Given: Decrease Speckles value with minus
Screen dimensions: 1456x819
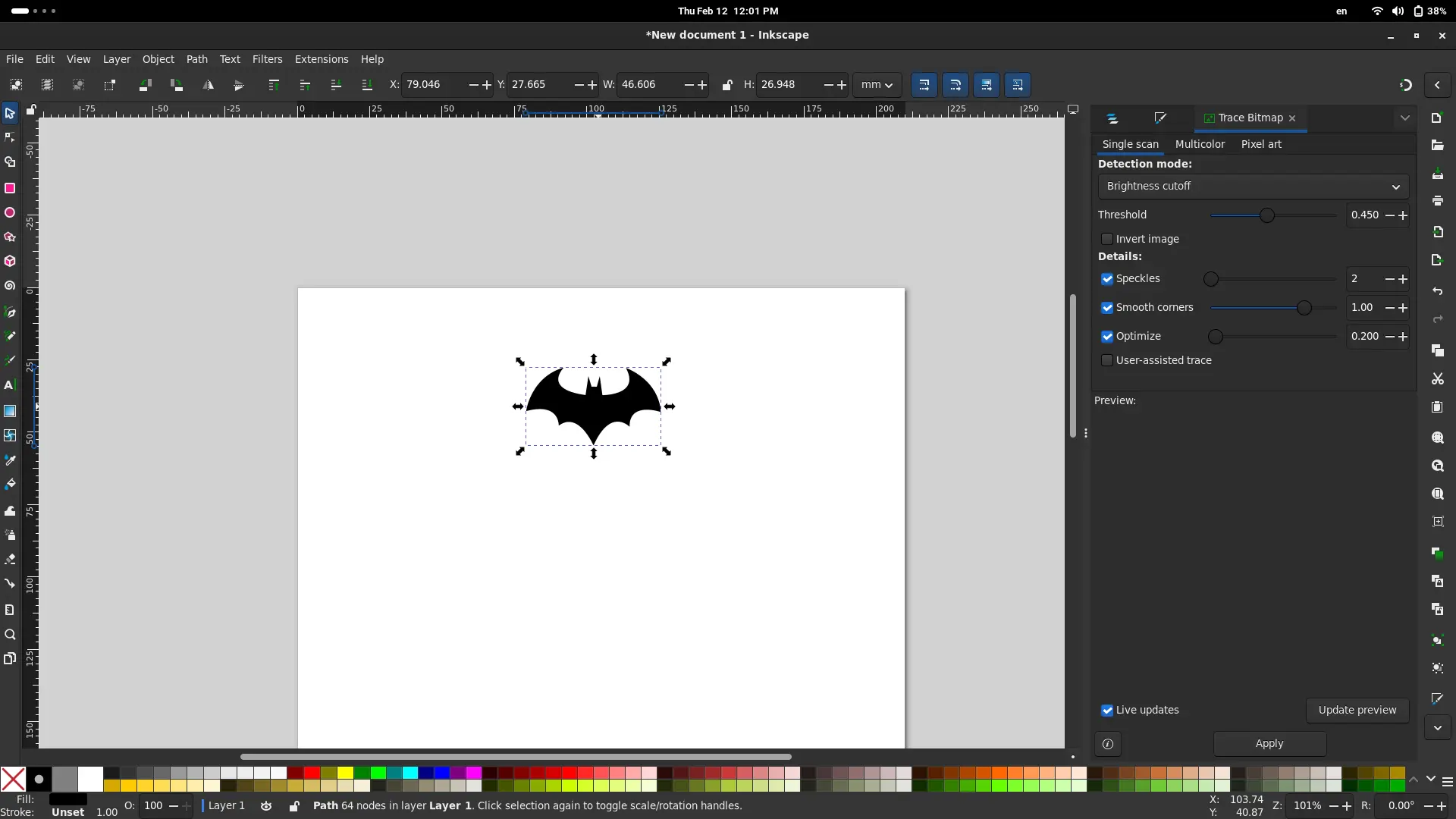Looking at the screenshot, I should tap(1389, 279).
